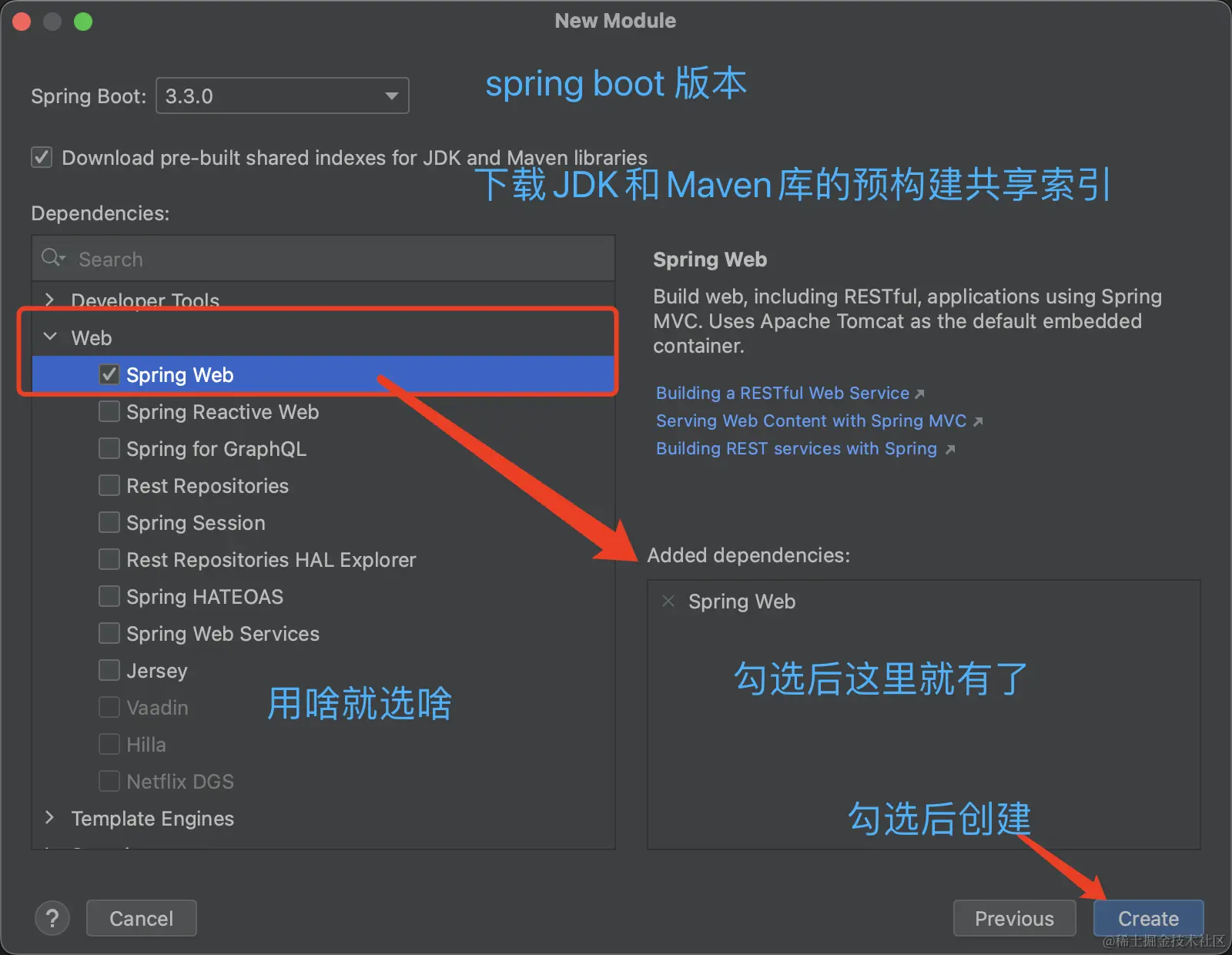Toggle download pre-built shared indexes checkbox

tap(42, 157)
